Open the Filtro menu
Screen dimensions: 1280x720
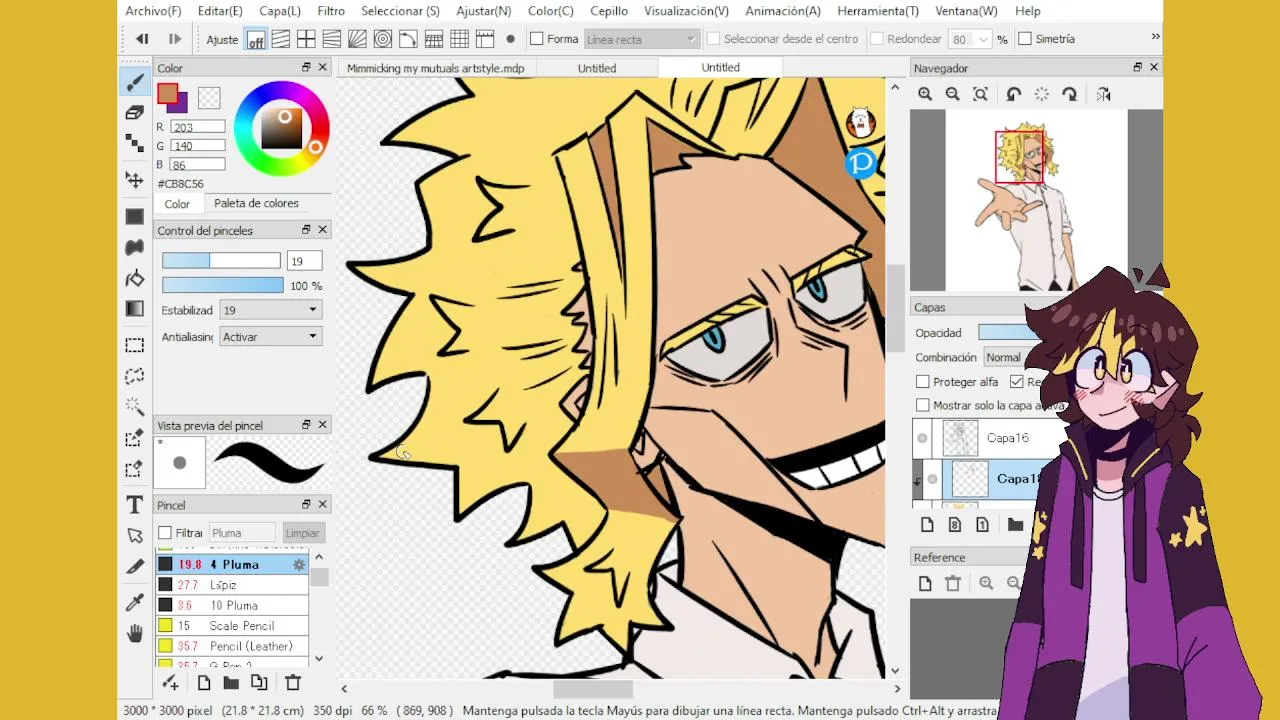click(331, 11)
